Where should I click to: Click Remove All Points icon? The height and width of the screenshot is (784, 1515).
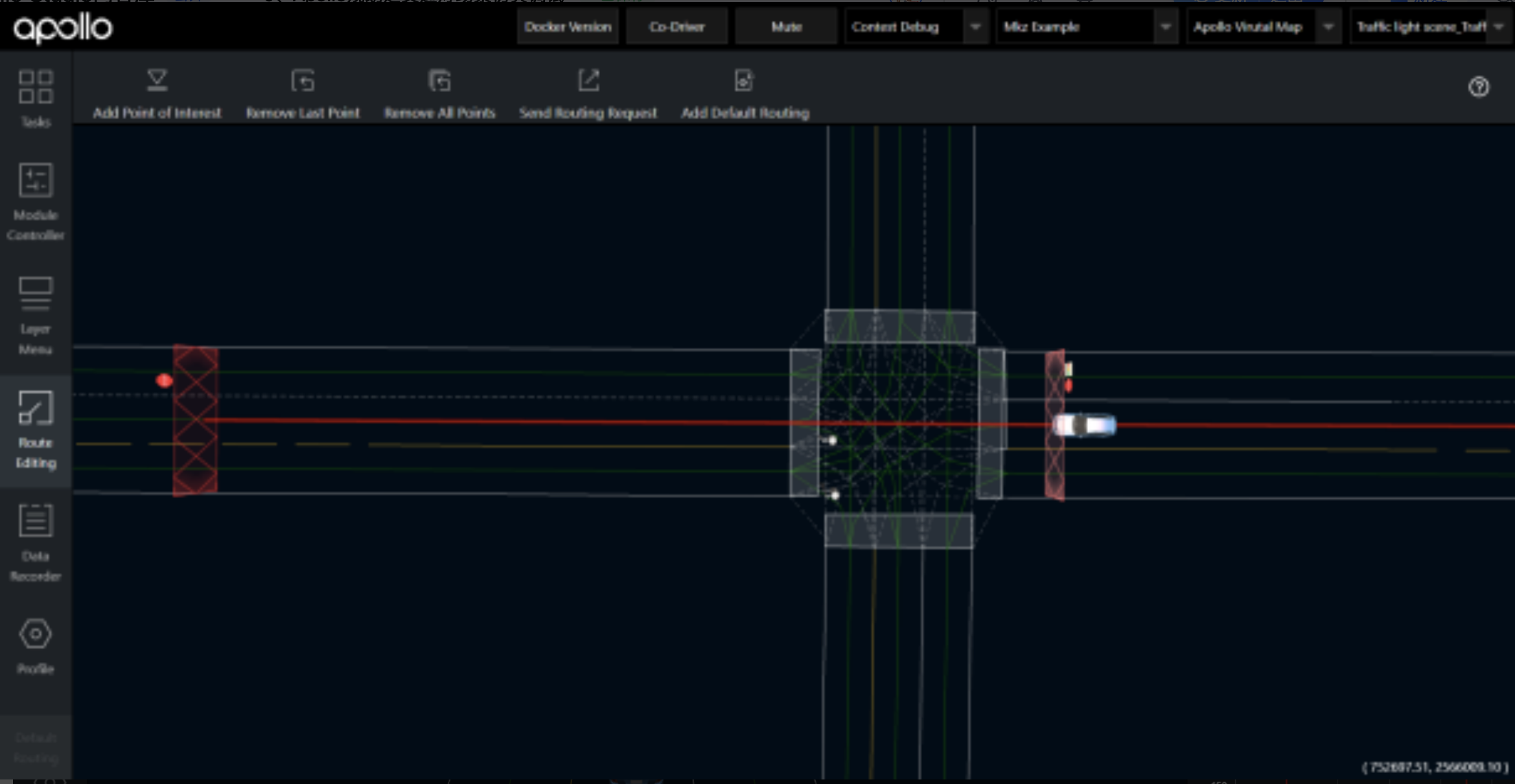coord(439,82)
